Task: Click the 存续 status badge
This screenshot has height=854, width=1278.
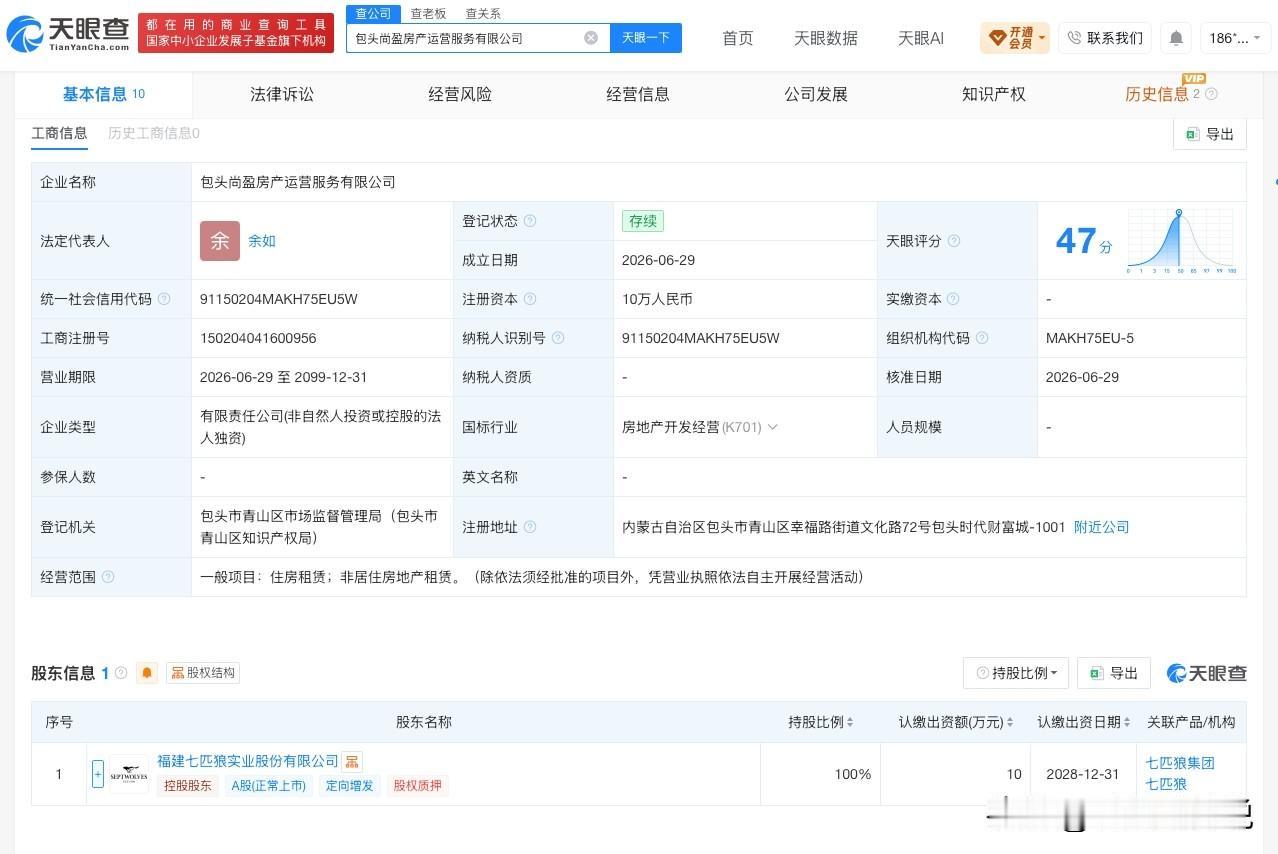Action: point(642,221)
